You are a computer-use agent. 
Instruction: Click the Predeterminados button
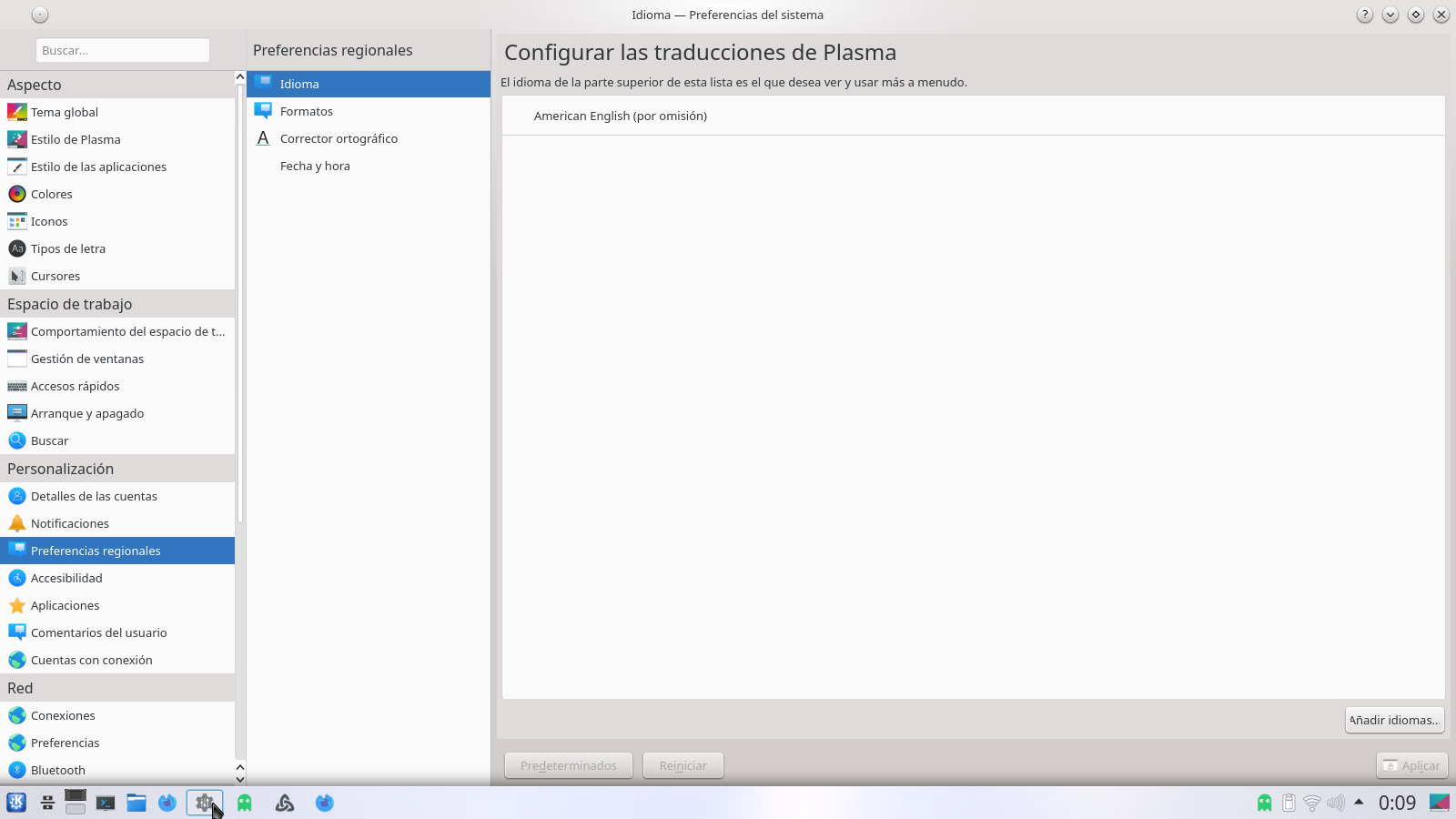pyautogui.click(x=569, y=765)
